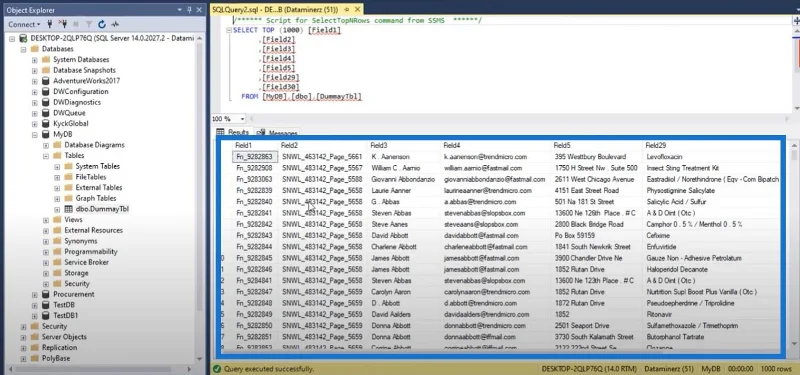
Task: Click the Filter funnel icon in Object Explorer
Action: [x=89, y=24]
